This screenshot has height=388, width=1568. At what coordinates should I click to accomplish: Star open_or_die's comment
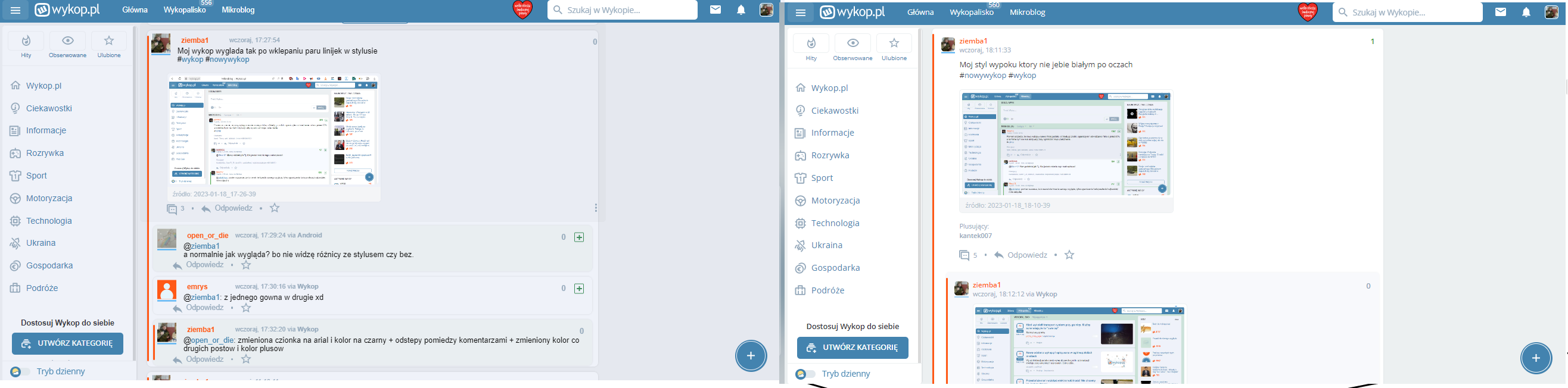(246, 265)
